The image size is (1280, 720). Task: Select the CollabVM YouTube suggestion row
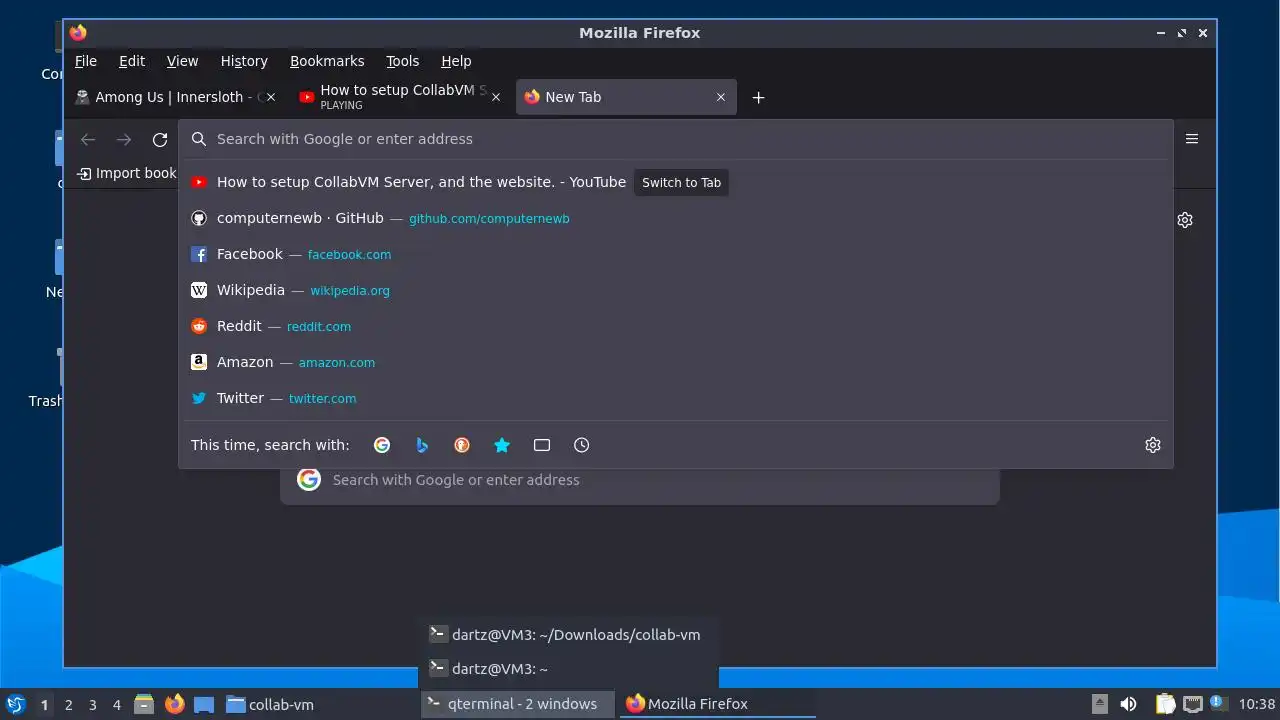[675, 182]
